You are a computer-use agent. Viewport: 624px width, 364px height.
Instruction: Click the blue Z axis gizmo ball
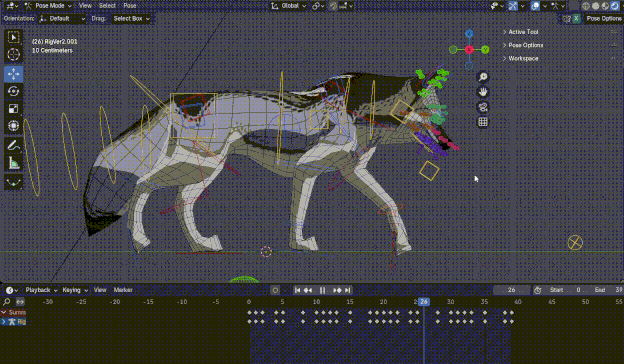point(469,33)
